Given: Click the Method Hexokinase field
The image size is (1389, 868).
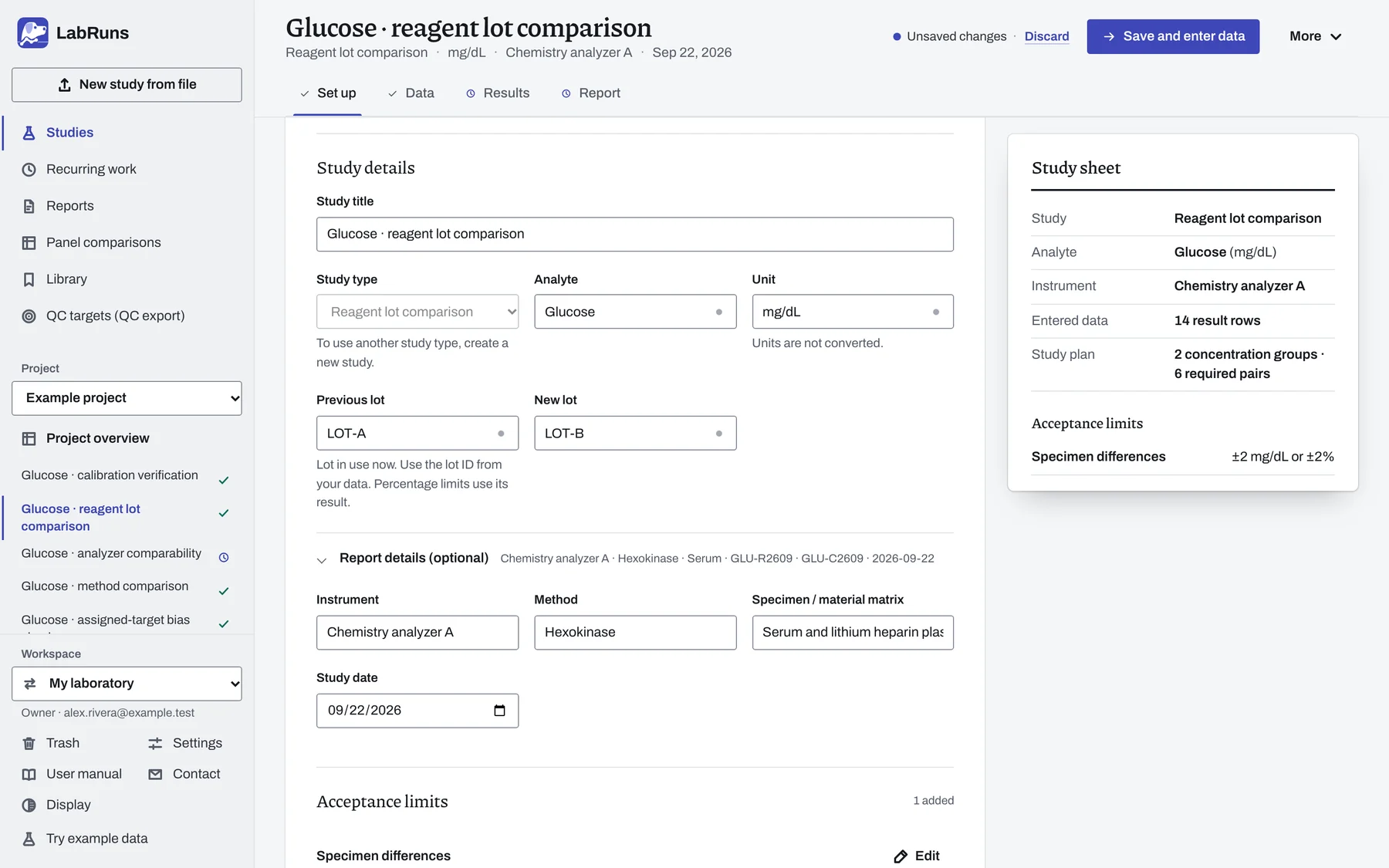Looking at the screenshot, I should pos(635,633).
